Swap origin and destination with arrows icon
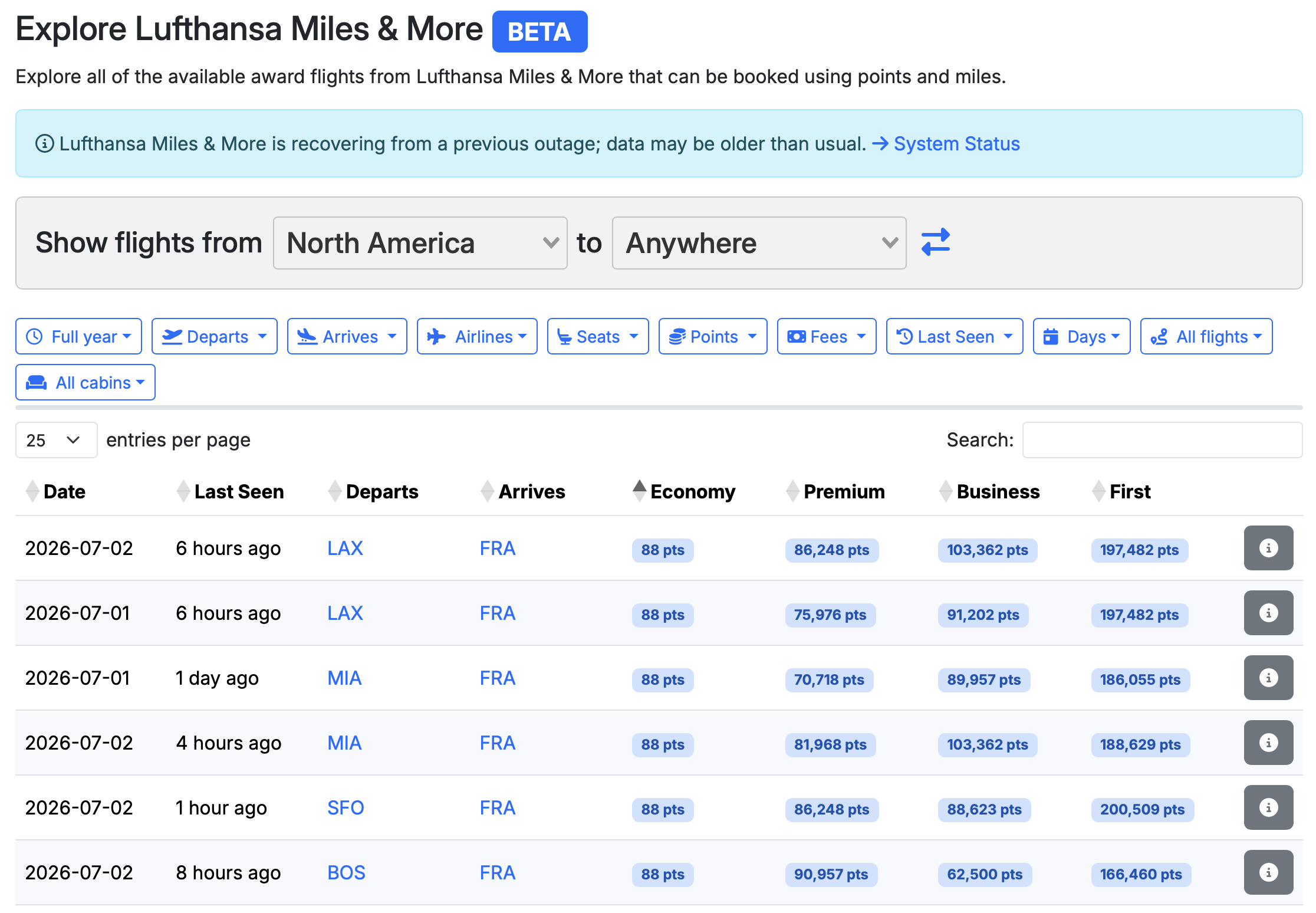The height and width of the screenshot is (913, 1316). [936, 242]
